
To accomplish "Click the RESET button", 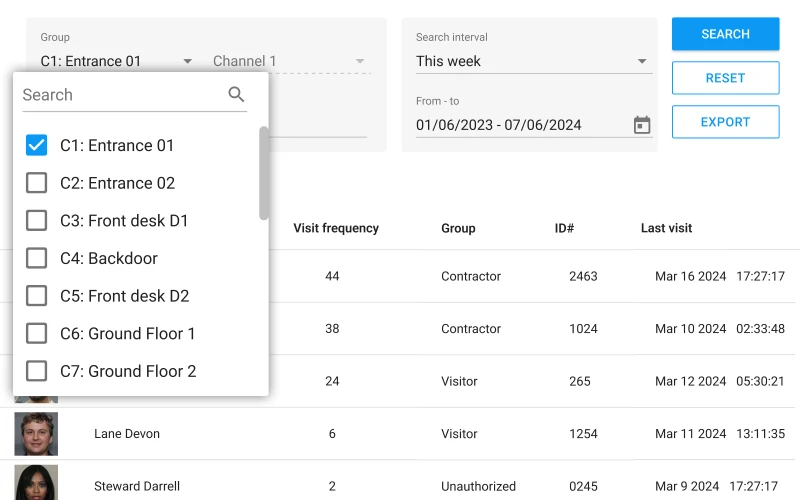I will 725,78.
